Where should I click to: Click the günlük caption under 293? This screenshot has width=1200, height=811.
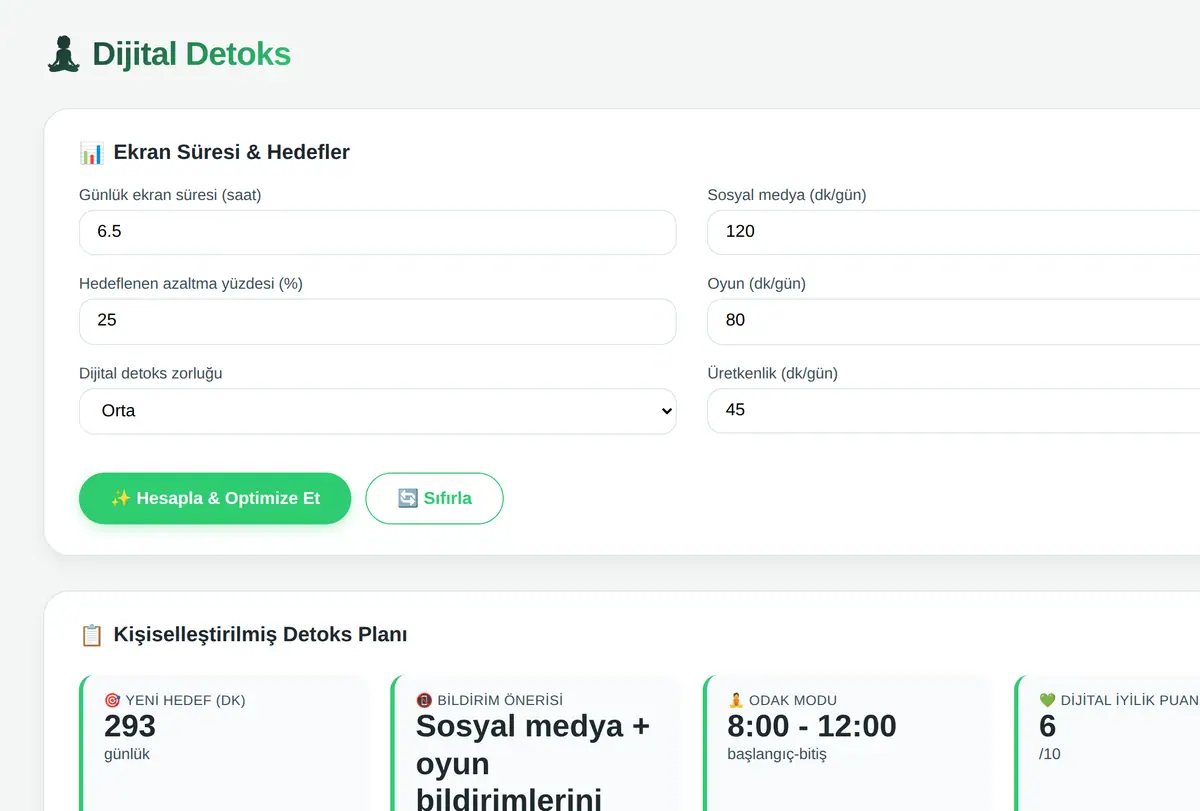[x=127, y=754]
